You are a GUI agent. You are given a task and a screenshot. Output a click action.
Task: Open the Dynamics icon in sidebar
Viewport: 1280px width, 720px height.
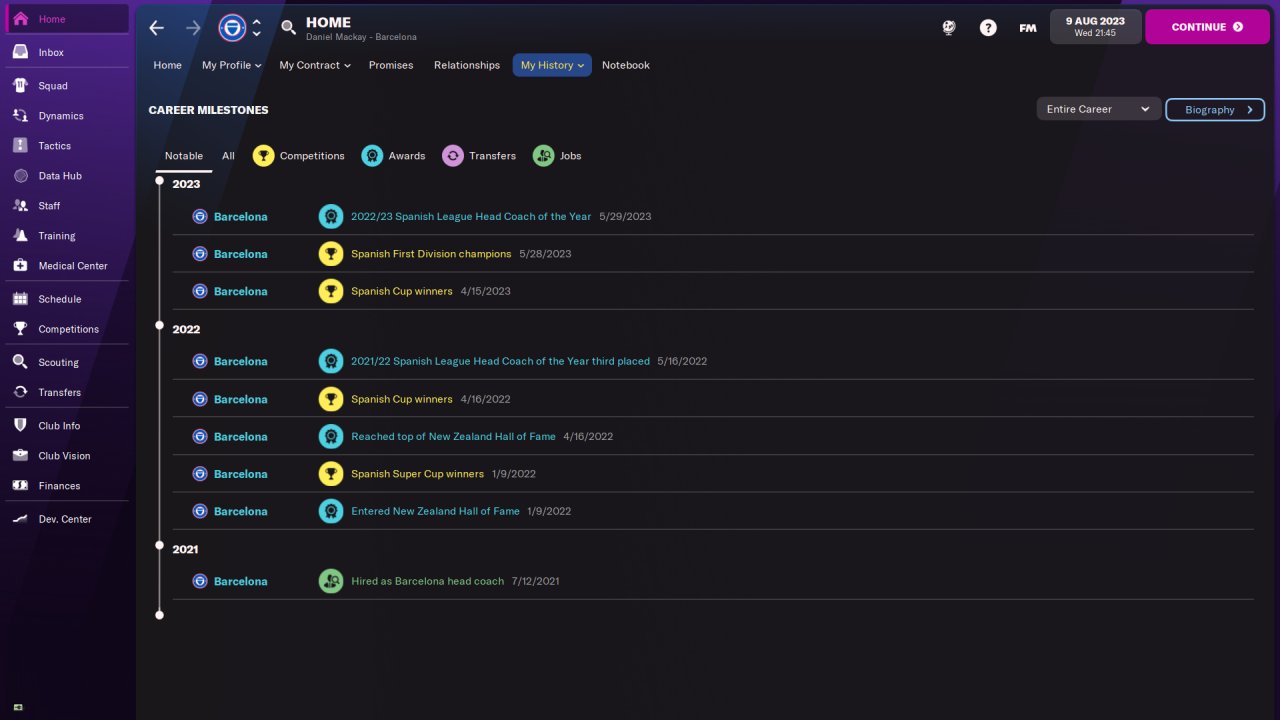20,116
